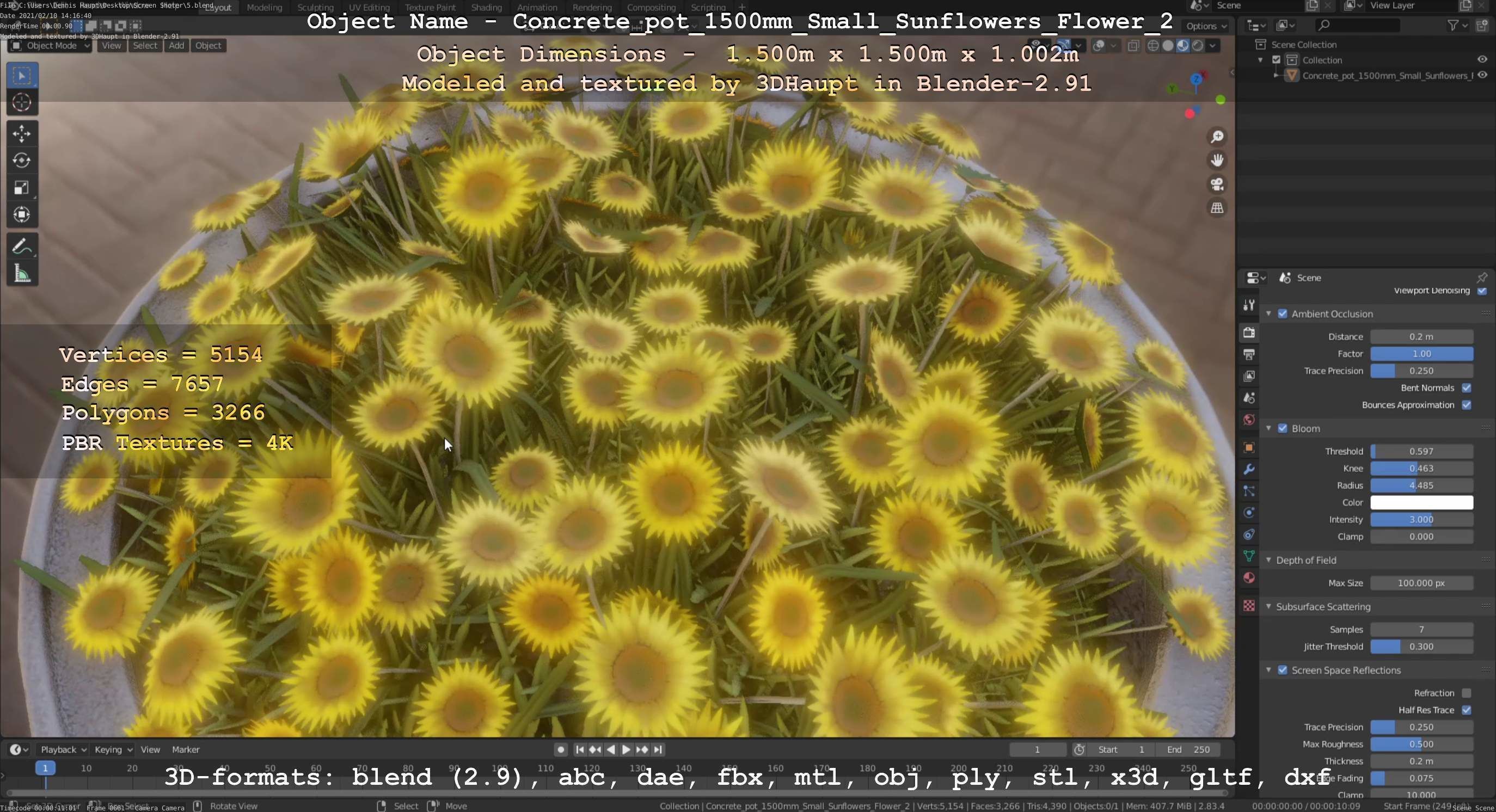Open the Playback dropdown in timeline
Image resolution: width=1496 pixels, height=812 pixels.
[x=63, y=749]
